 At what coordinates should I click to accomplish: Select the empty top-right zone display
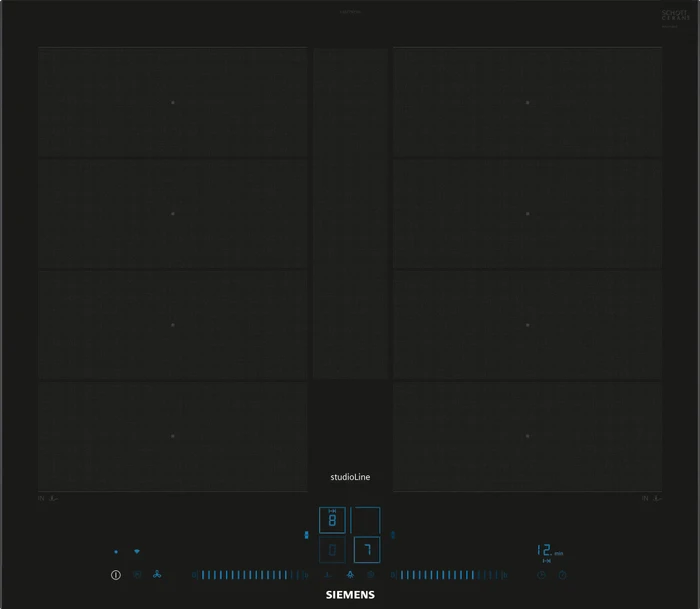click(x=366, y=520)
